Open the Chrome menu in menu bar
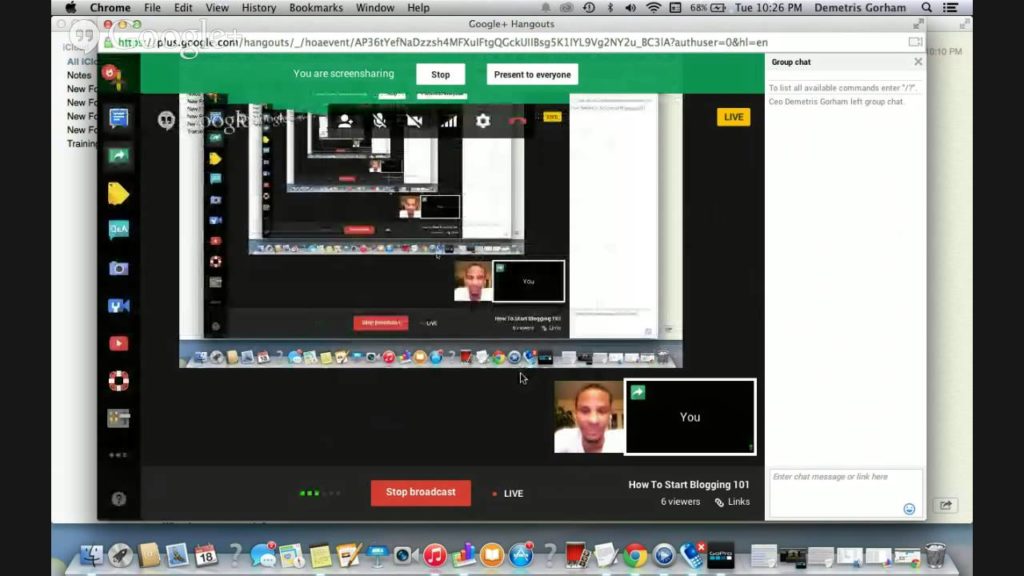The width and height of the screenshot is (1024, 576). coord(110,8)
